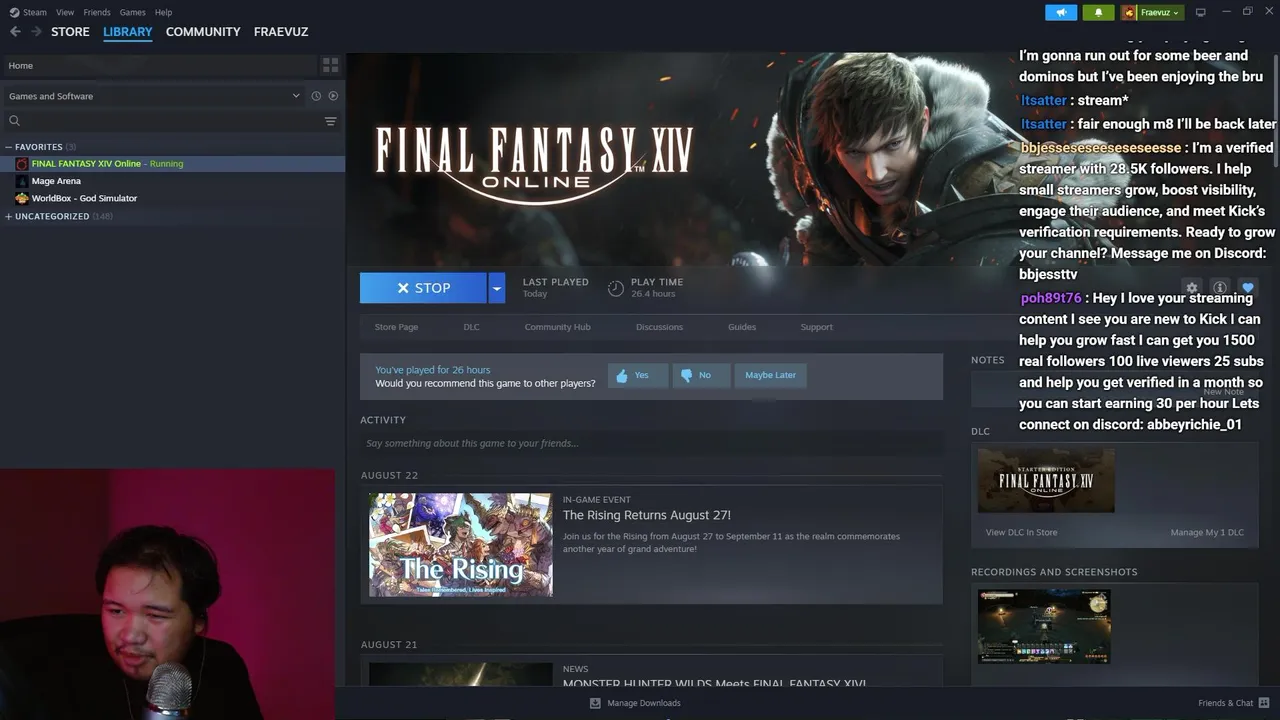Open the Store Page link

coord(396,327)
